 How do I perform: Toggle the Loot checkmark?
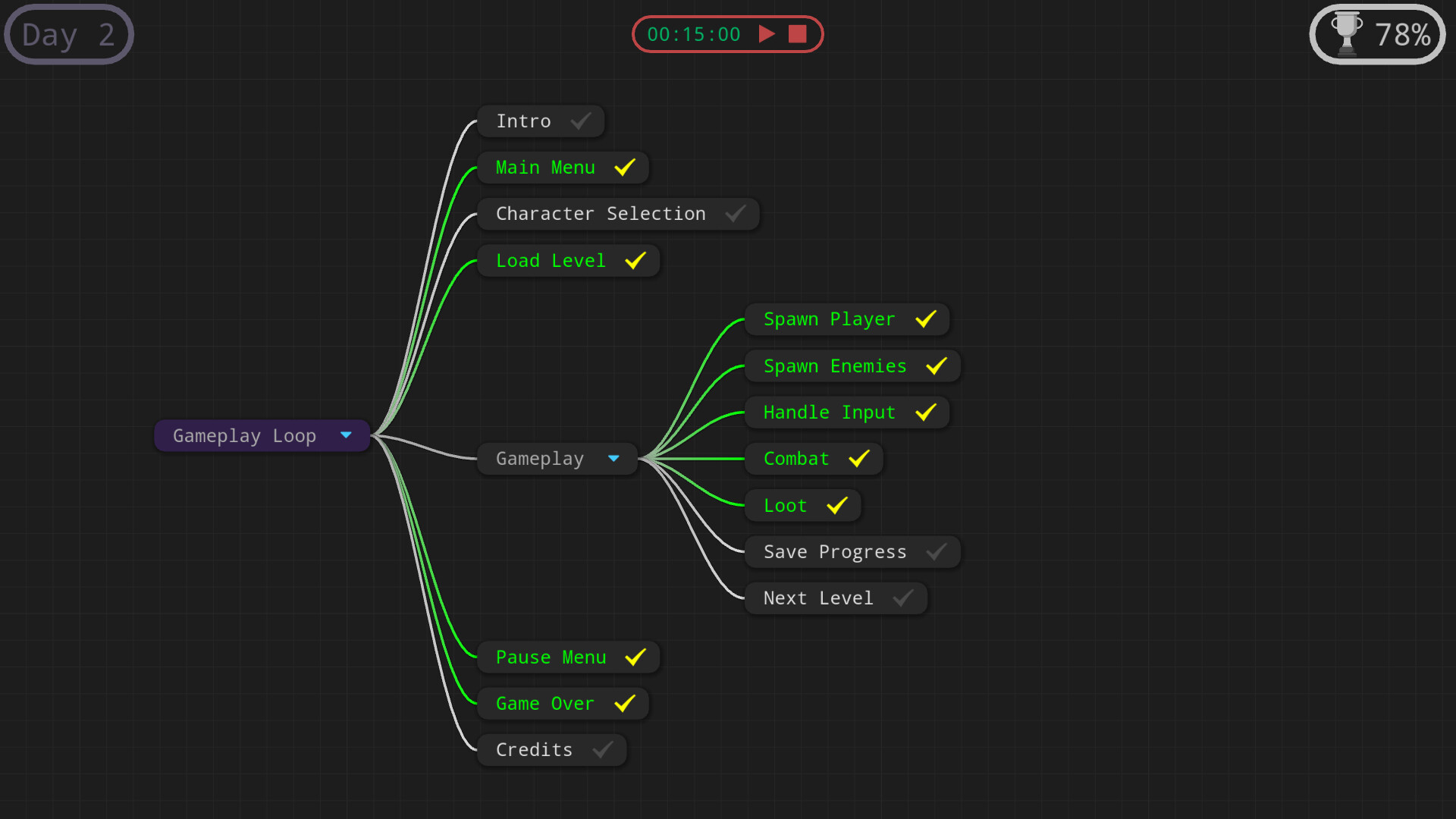pos(837,506)
